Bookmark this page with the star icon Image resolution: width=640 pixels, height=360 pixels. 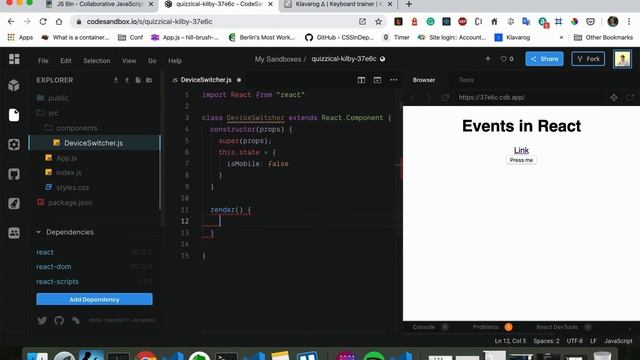(378, 22)
